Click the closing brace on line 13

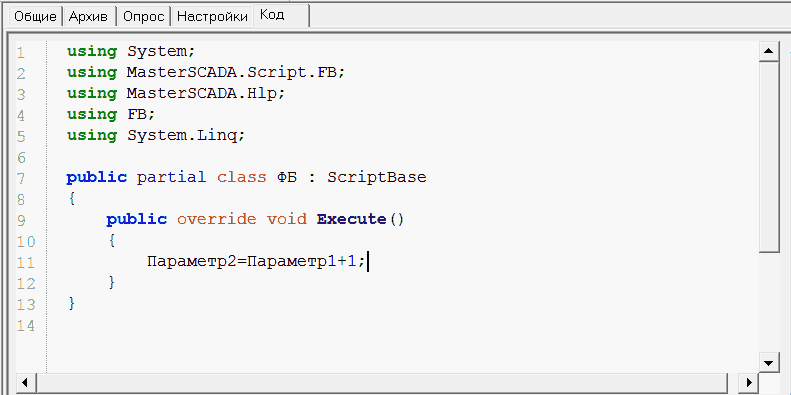[x=72, y=304]
